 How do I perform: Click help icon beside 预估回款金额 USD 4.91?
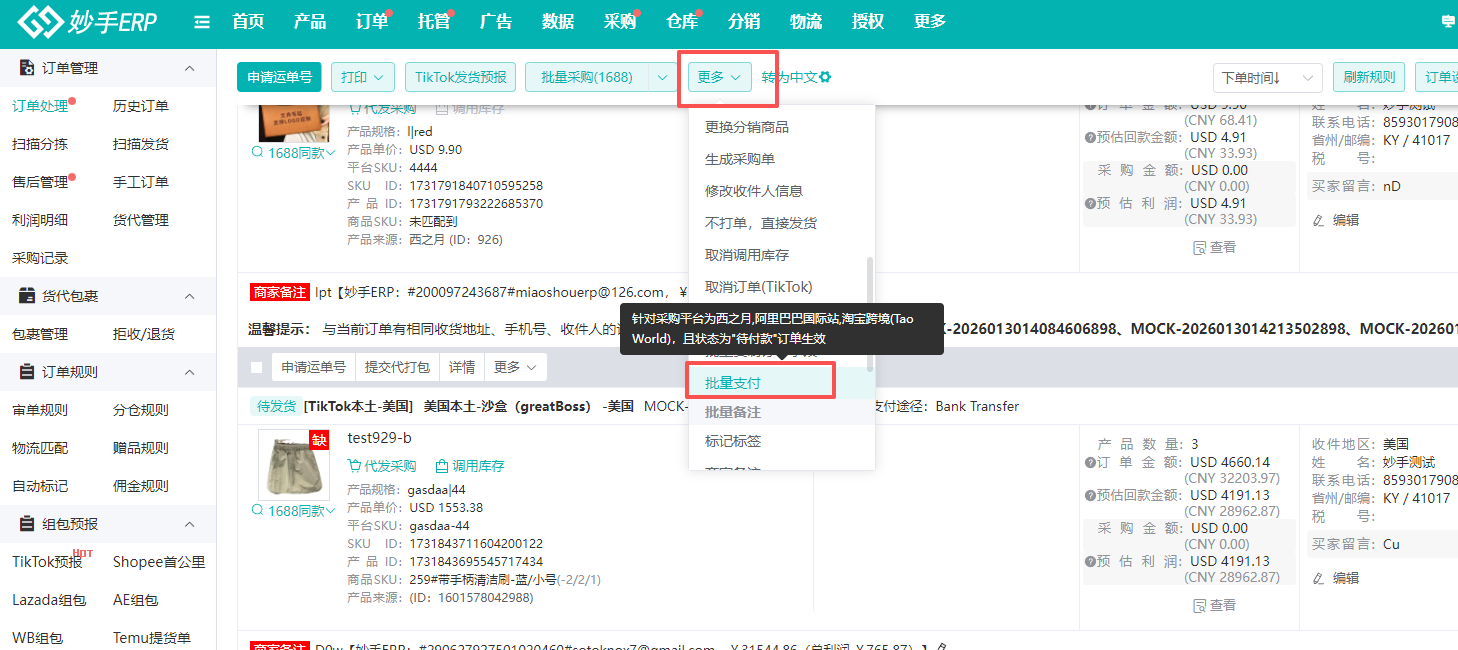click(1091, 137)
